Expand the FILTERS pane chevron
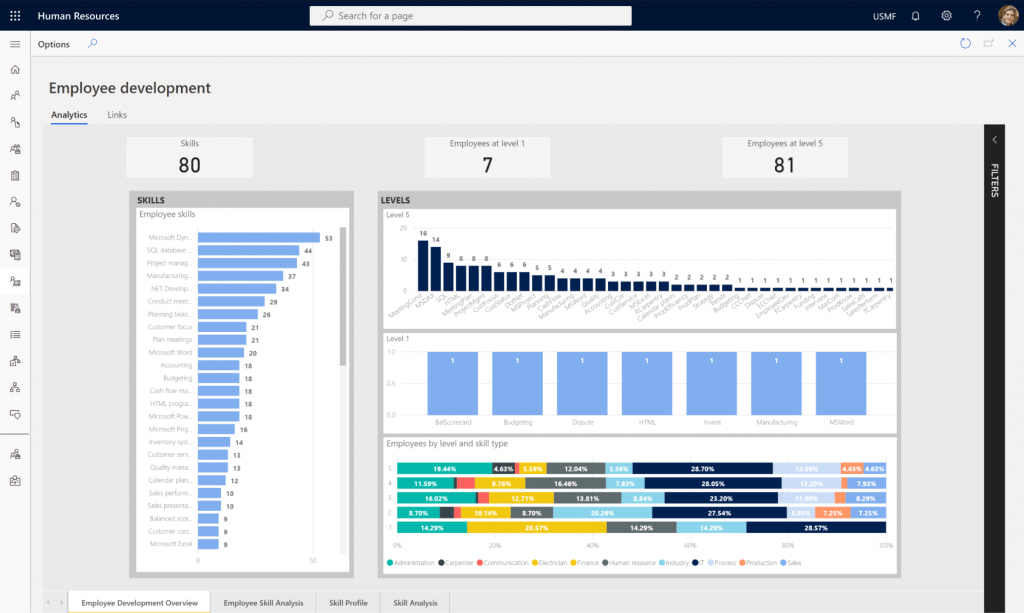1024x613 pixels. [x=994, y=140]
